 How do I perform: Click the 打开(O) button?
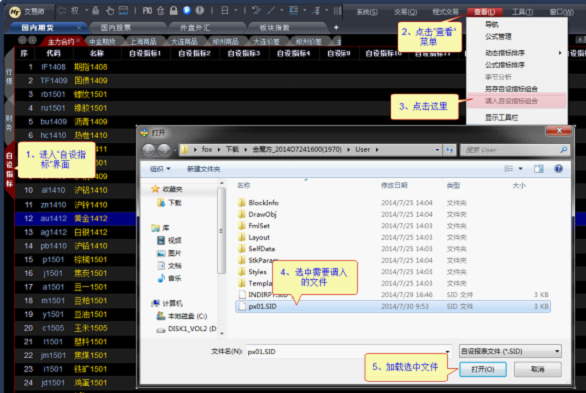tap(482, 369)
